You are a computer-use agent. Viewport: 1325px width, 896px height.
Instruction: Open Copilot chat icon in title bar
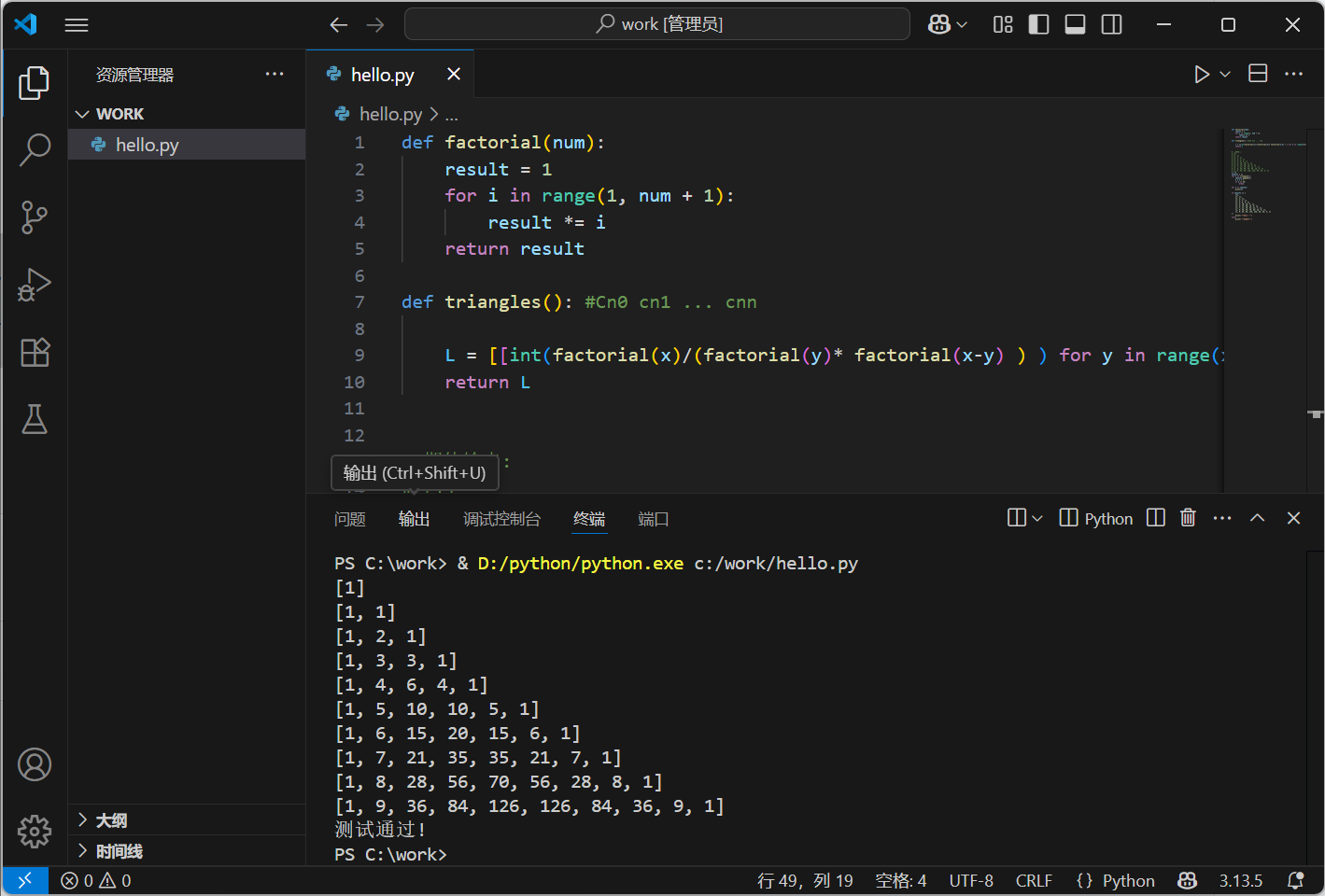pos(939,24)
